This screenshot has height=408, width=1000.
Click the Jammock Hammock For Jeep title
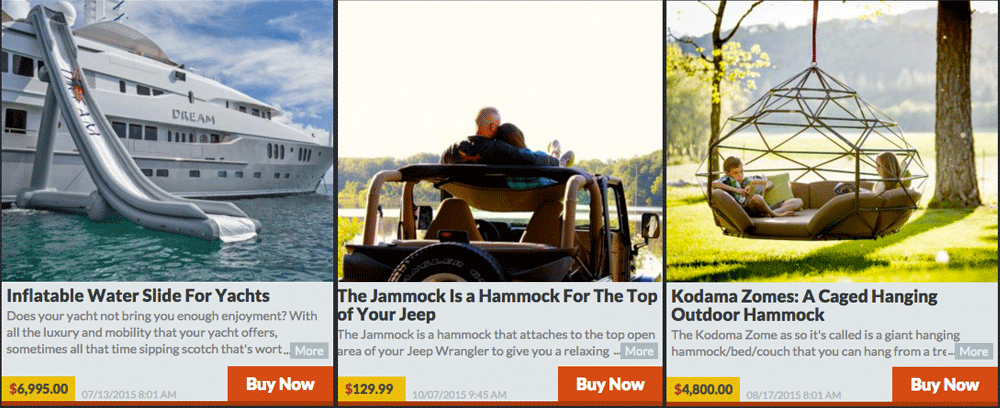[497, 305]
